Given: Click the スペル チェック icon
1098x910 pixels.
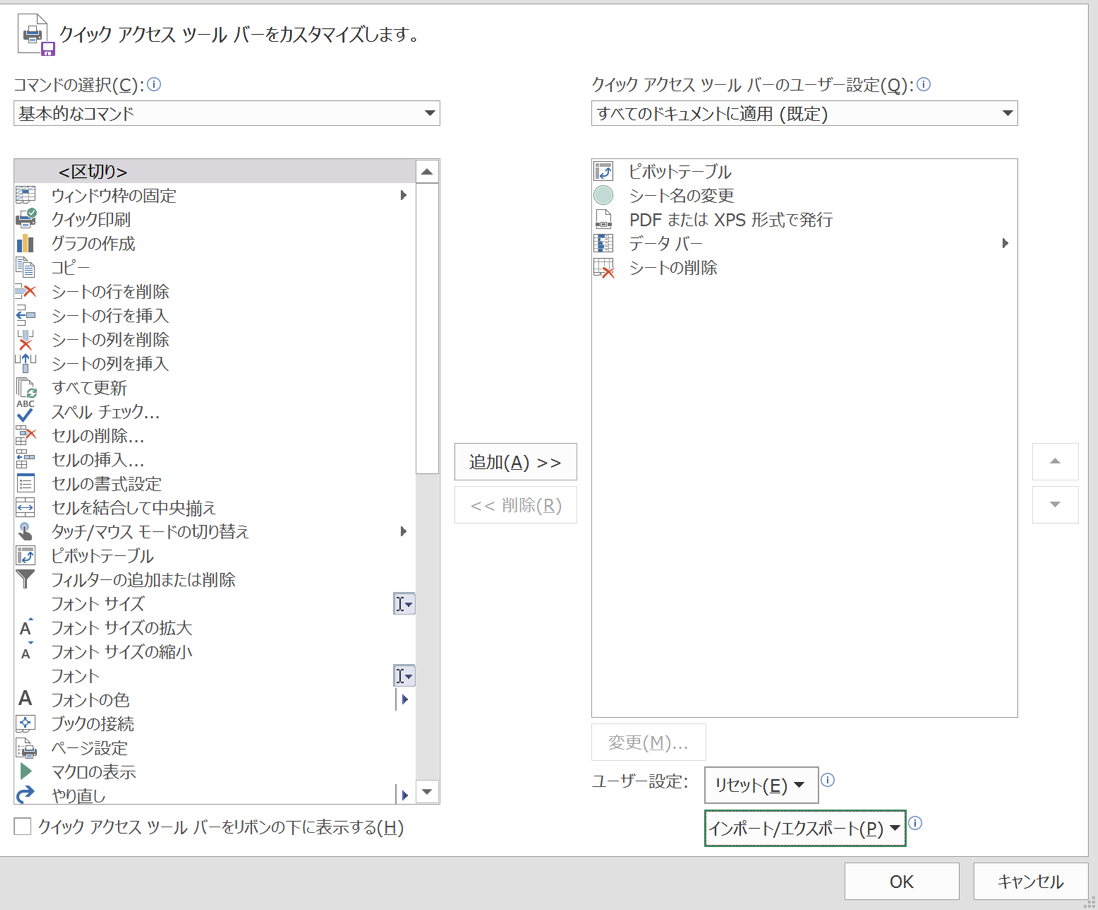Looking at the screenshot, I should pyautogui.click(x=26, y=411).
